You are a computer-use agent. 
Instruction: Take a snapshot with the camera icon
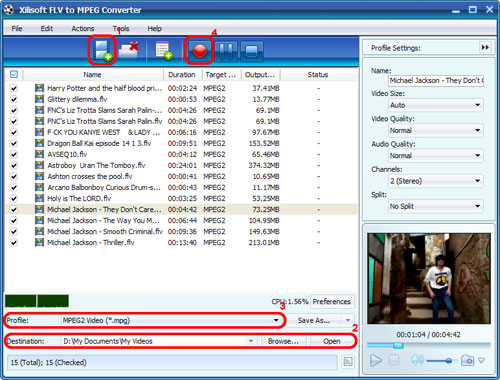coord(467,360)
